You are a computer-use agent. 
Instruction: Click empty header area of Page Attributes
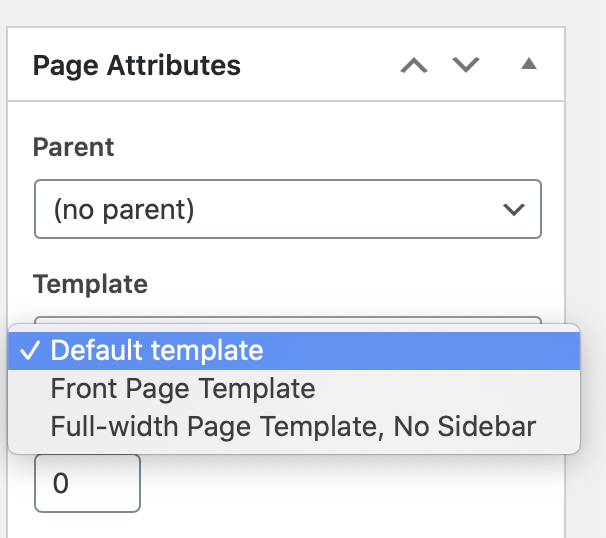point(320,66)
